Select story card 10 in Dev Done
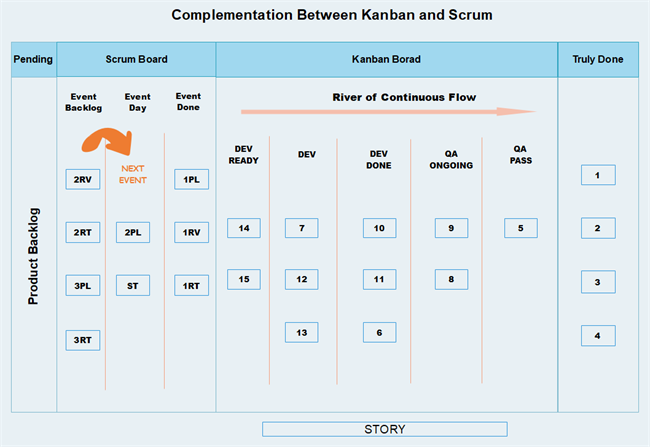The width and height of the screenshot is (650, 447). [380, 228]
